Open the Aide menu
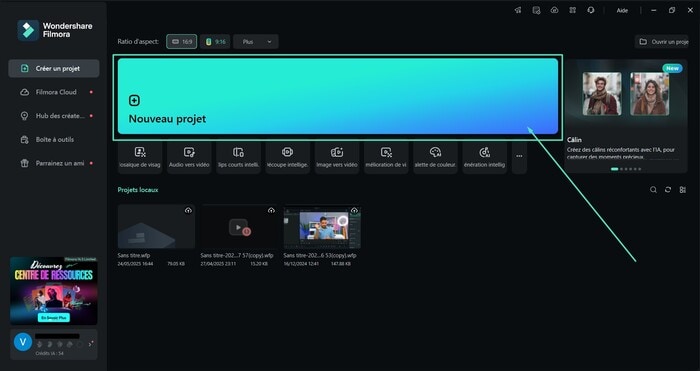The width and height of the screenshot is (700, 371). click(x=622, y=11)
